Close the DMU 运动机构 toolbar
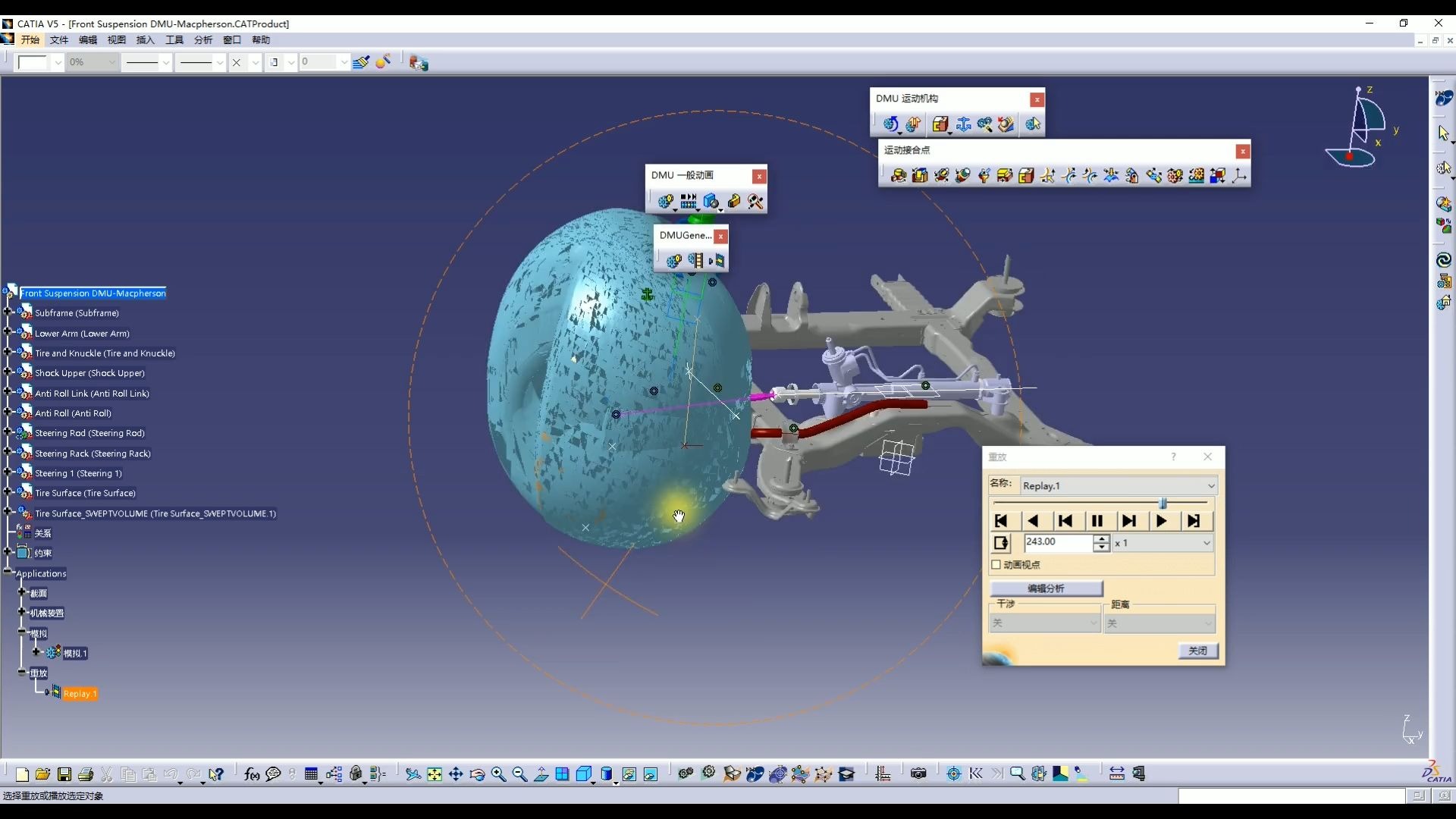Screen dimensions: 1456x819 1037,99
